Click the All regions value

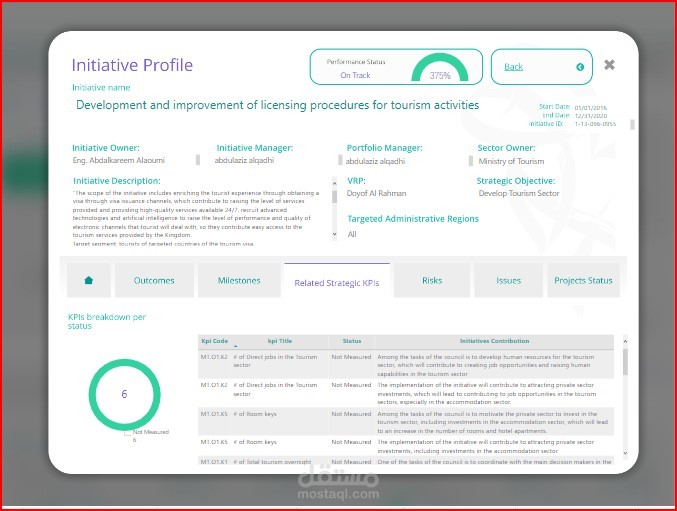[x=352, y=234]
